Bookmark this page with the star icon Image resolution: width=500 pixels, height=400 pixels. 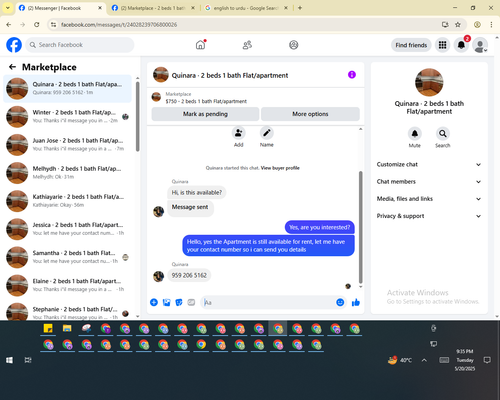click(458, 24)
